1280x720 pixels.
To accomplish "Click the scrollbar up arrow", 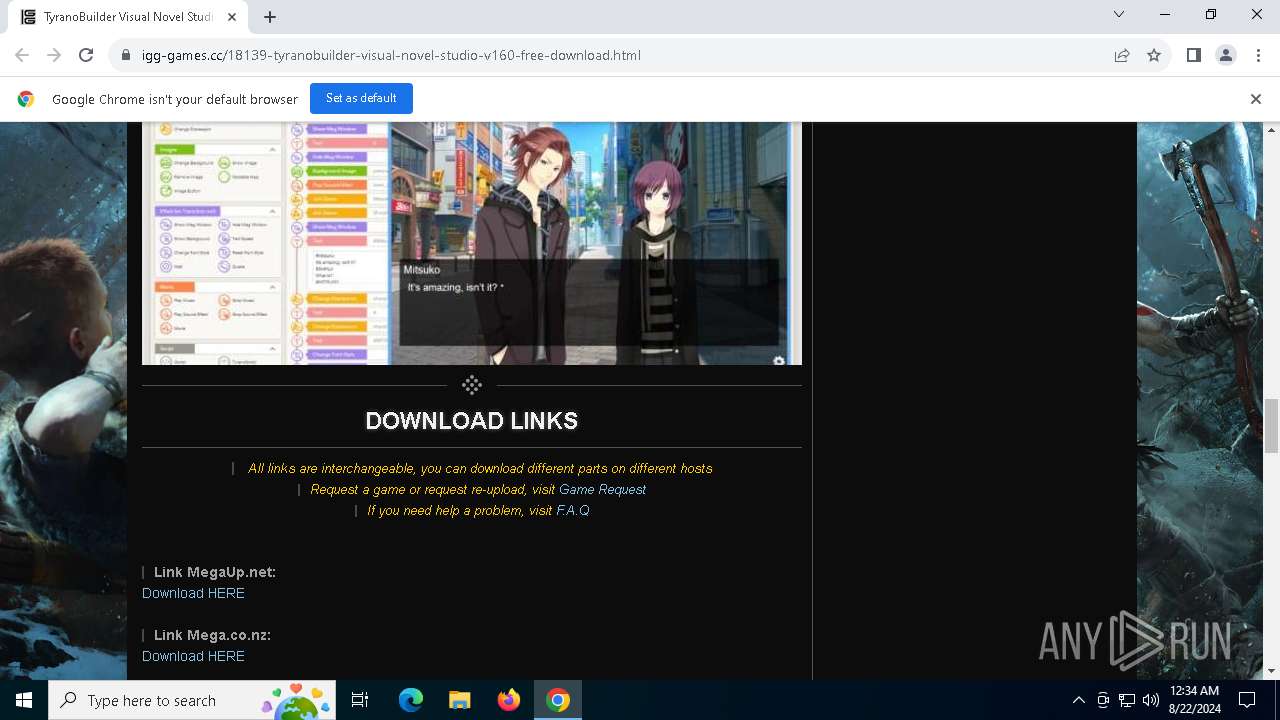I will point(1272,130).
